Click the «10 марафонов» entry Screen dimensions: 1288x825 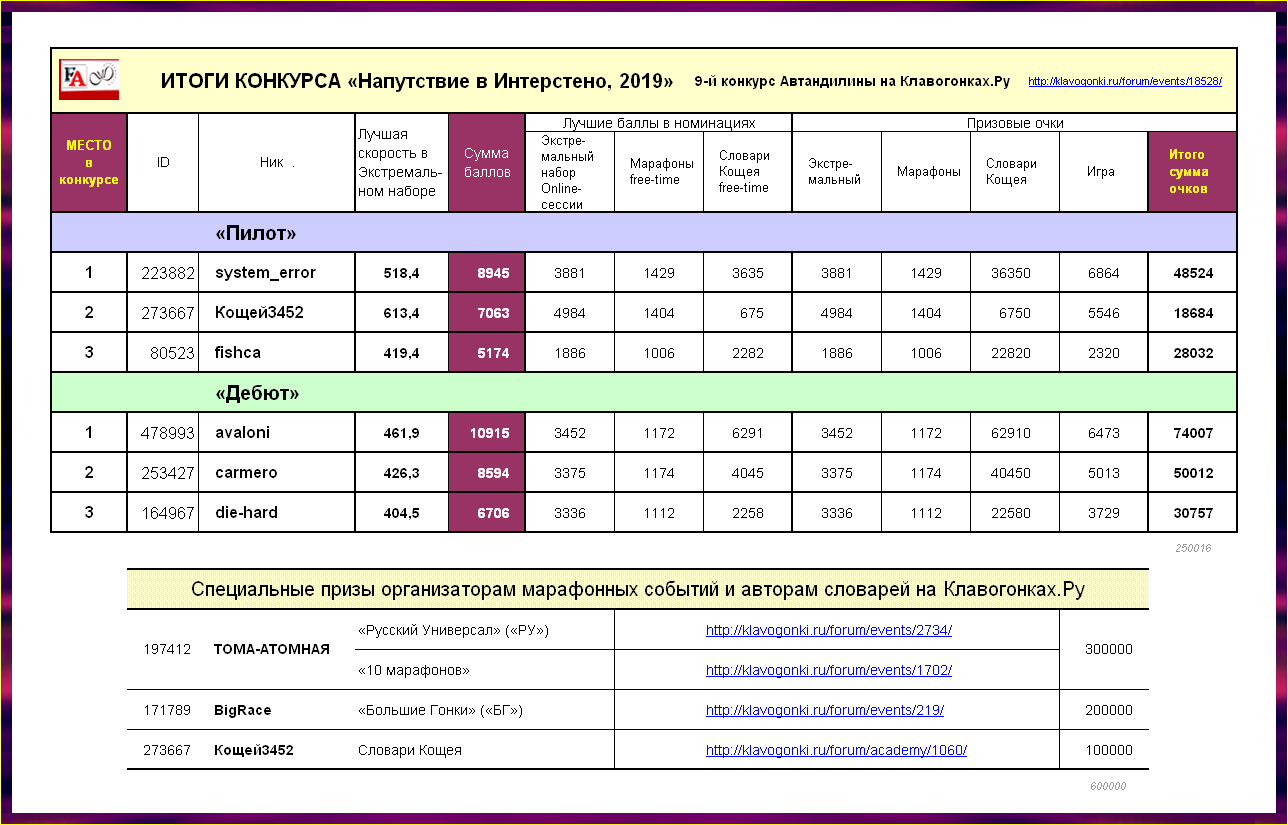(x=414, y=671)
